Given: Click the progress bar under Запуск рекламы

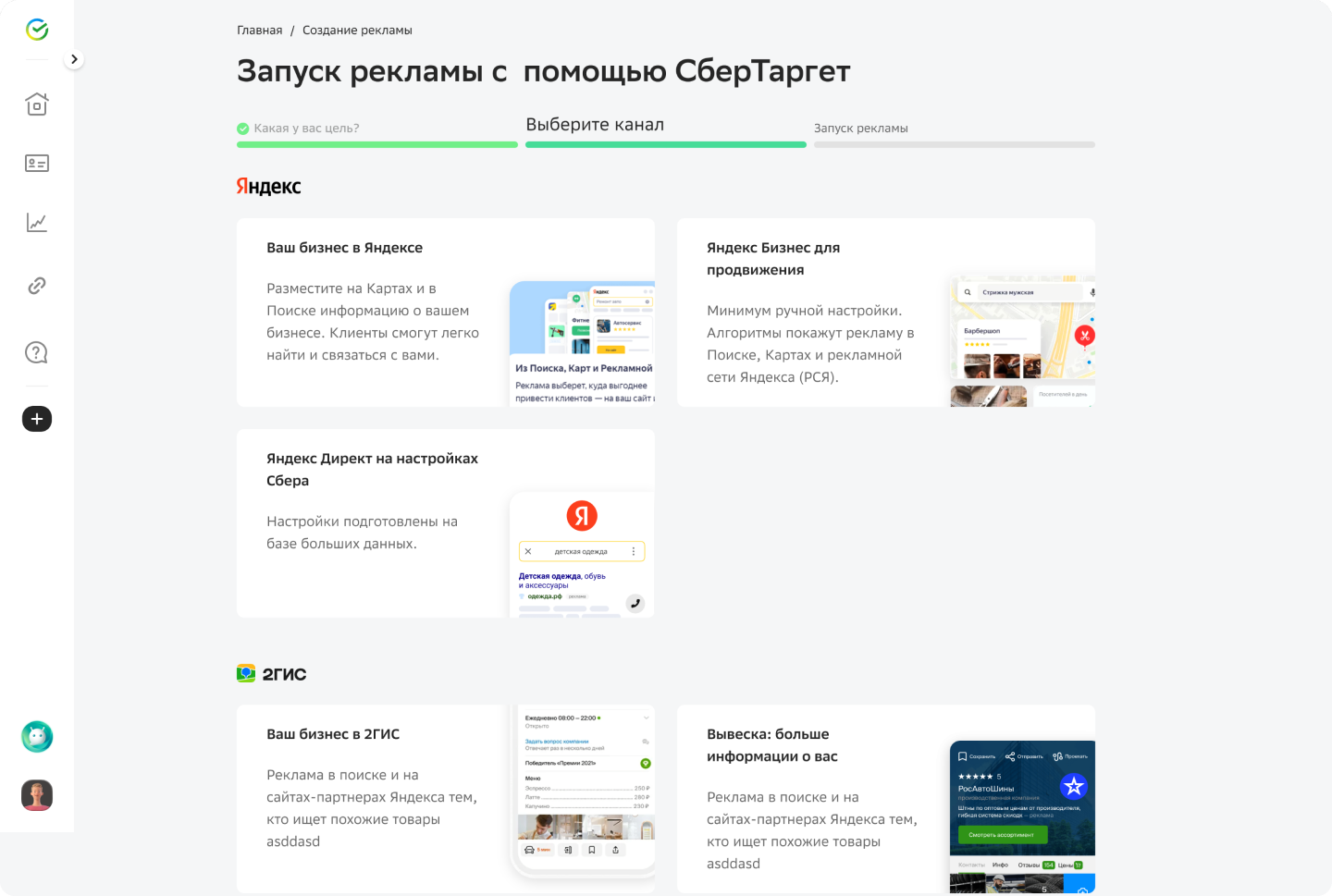Looking at the screenshot, I should pos(955,145).
